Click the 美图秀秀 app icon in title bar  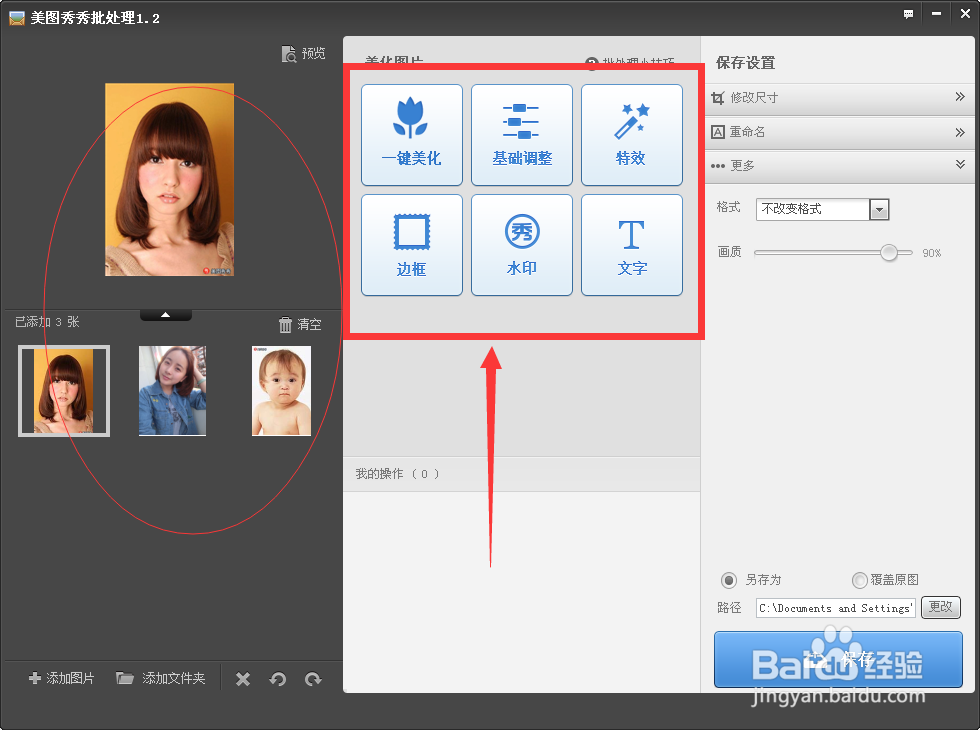click(17, 18)
